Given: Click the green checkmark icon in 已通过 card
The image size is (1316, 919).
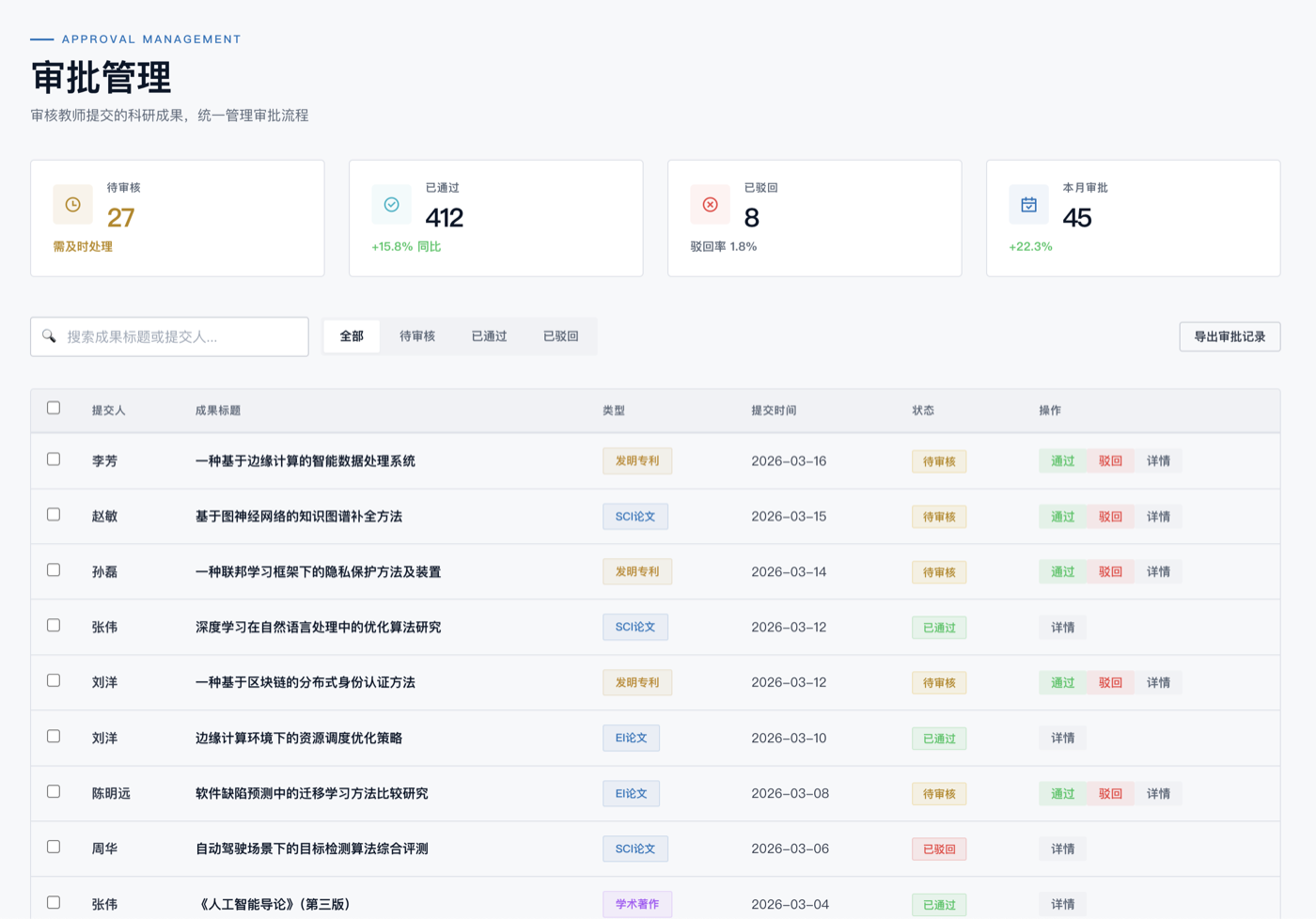Looking at the screenshot, I should (391, 205).
